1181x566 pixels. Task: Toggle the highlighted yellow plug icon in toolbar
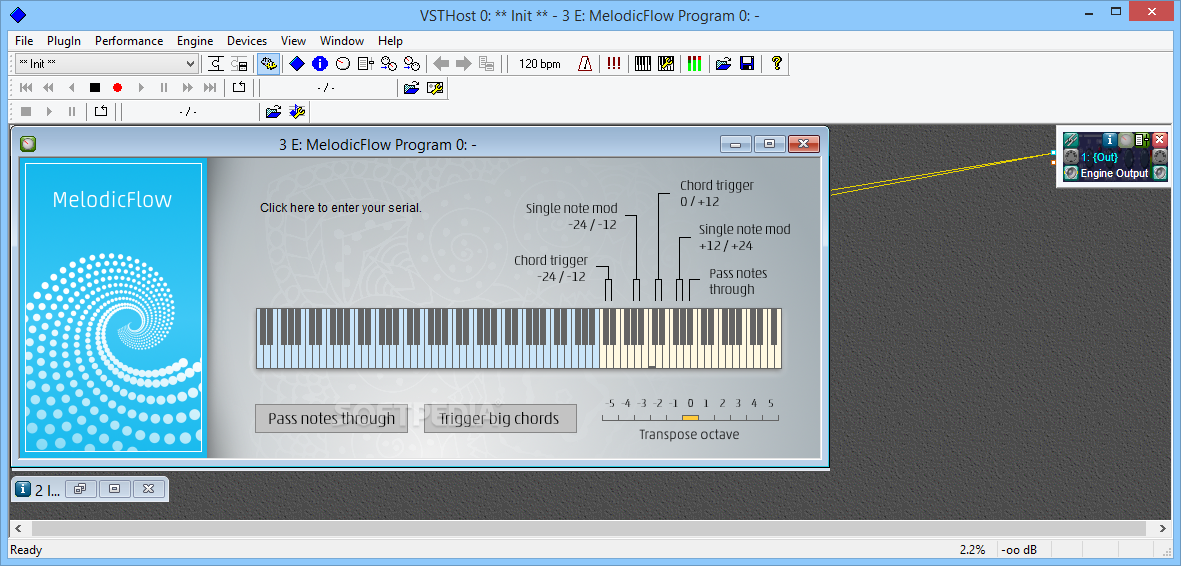pyautogui.click(x=268, y=64)
